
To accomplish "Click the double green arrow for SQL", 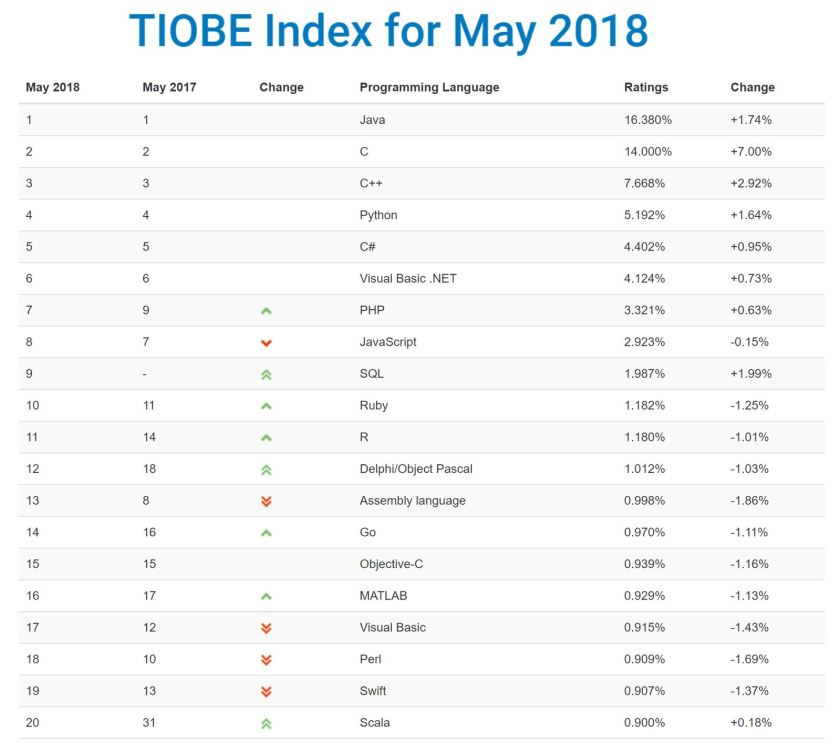I will (266, 374).
